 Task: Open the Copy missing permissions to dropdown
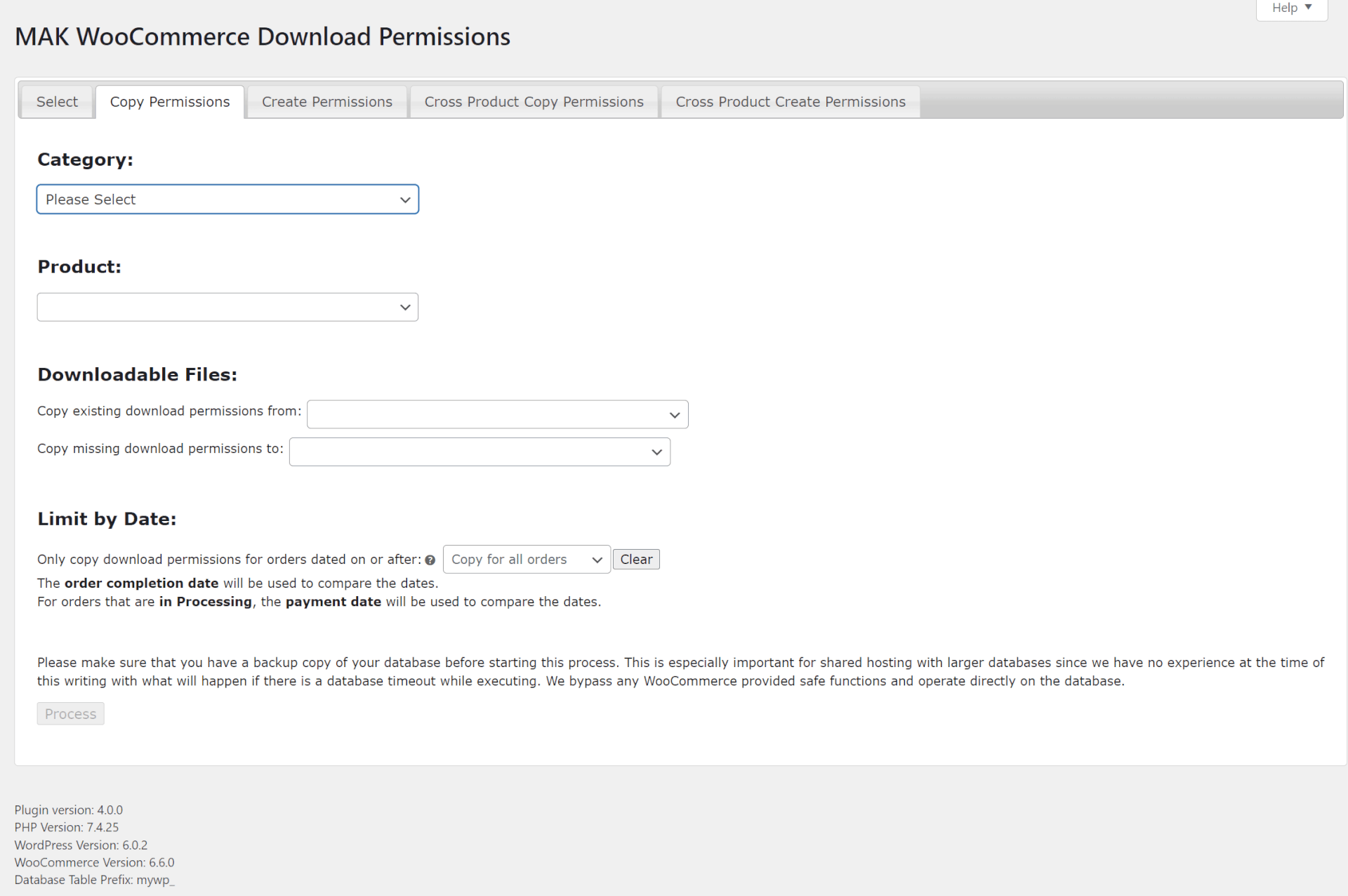(x=480, y=452)
